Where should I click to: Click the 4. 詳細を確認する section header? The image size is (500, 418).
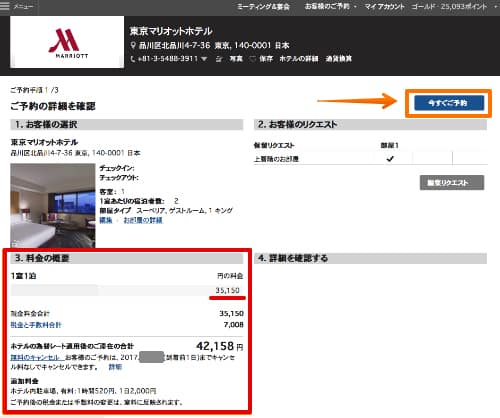point(370,258)
